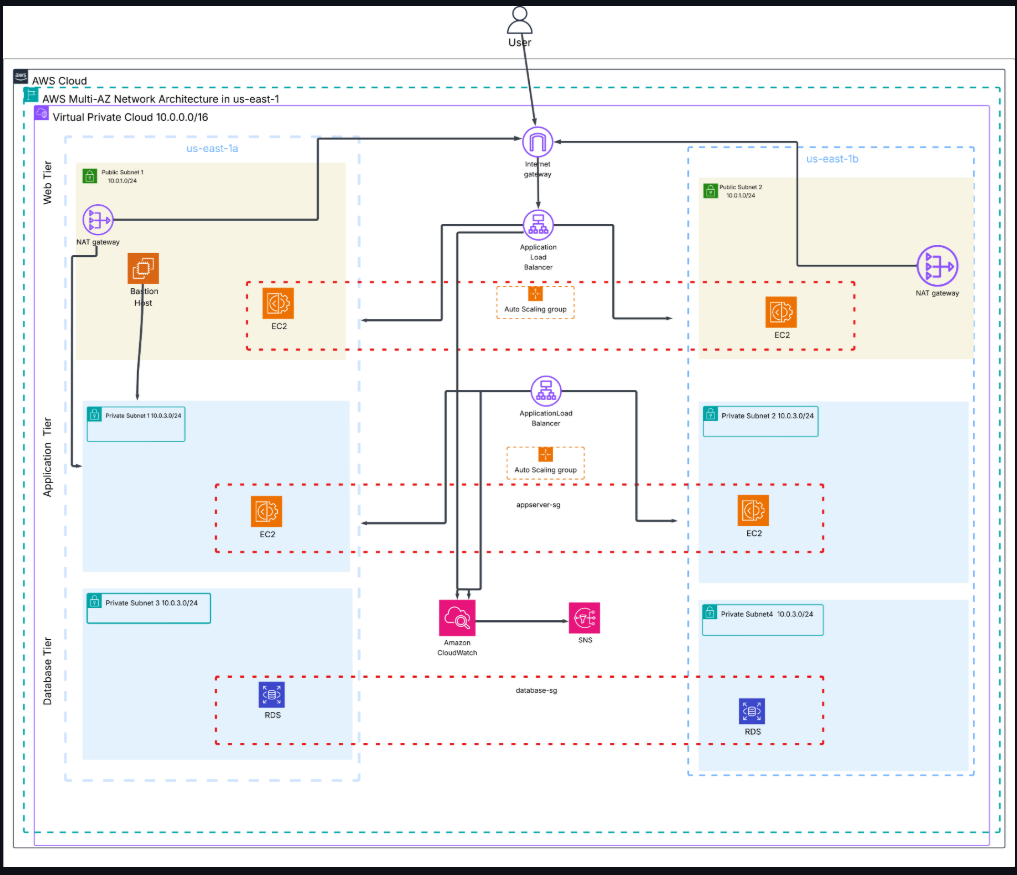Select the Web Tier Auto Scaling group box

click(535, 301)
